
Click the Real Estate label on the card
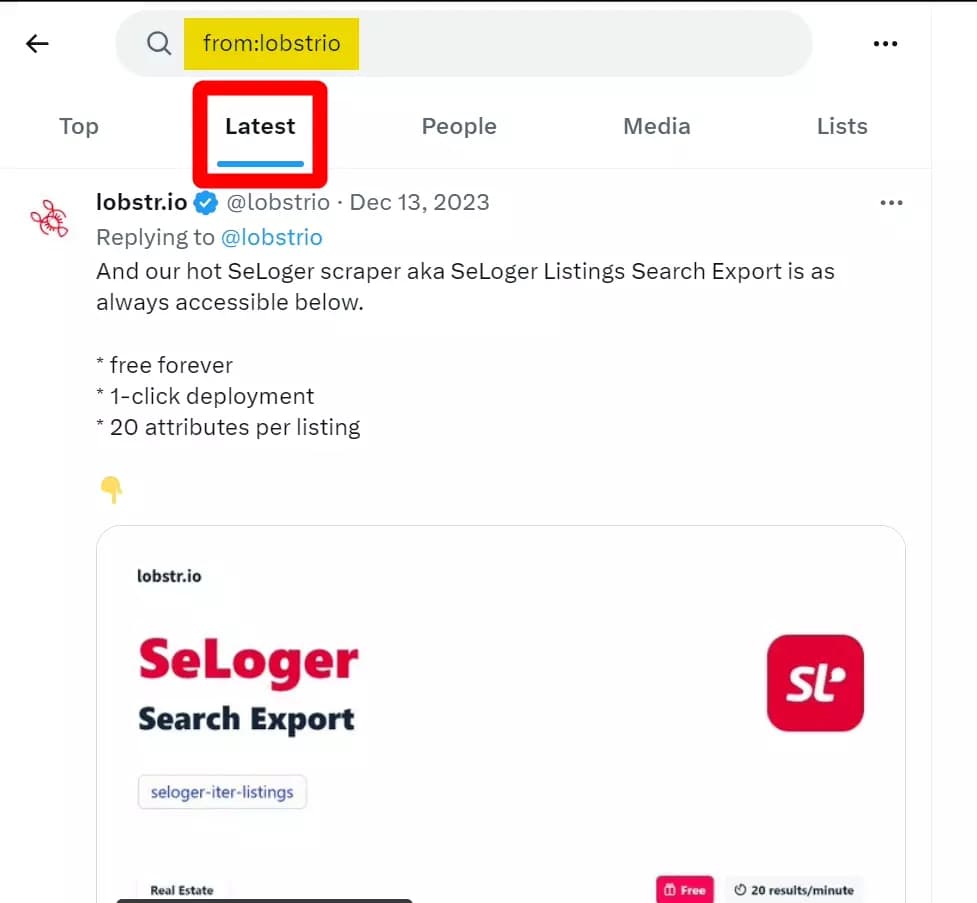[x=181, y=888]
